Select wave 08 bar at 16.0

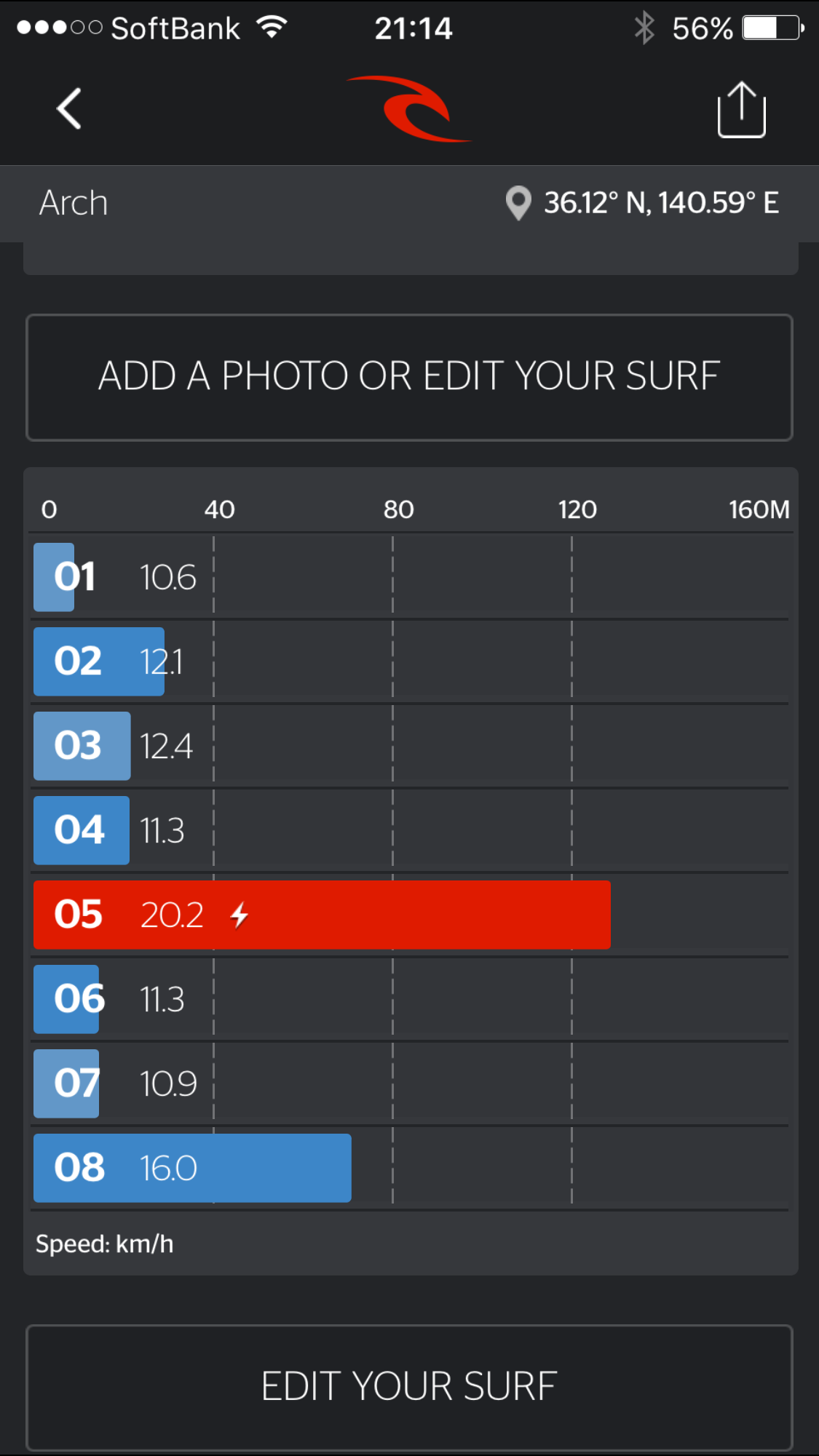(x=192, y=1168)
